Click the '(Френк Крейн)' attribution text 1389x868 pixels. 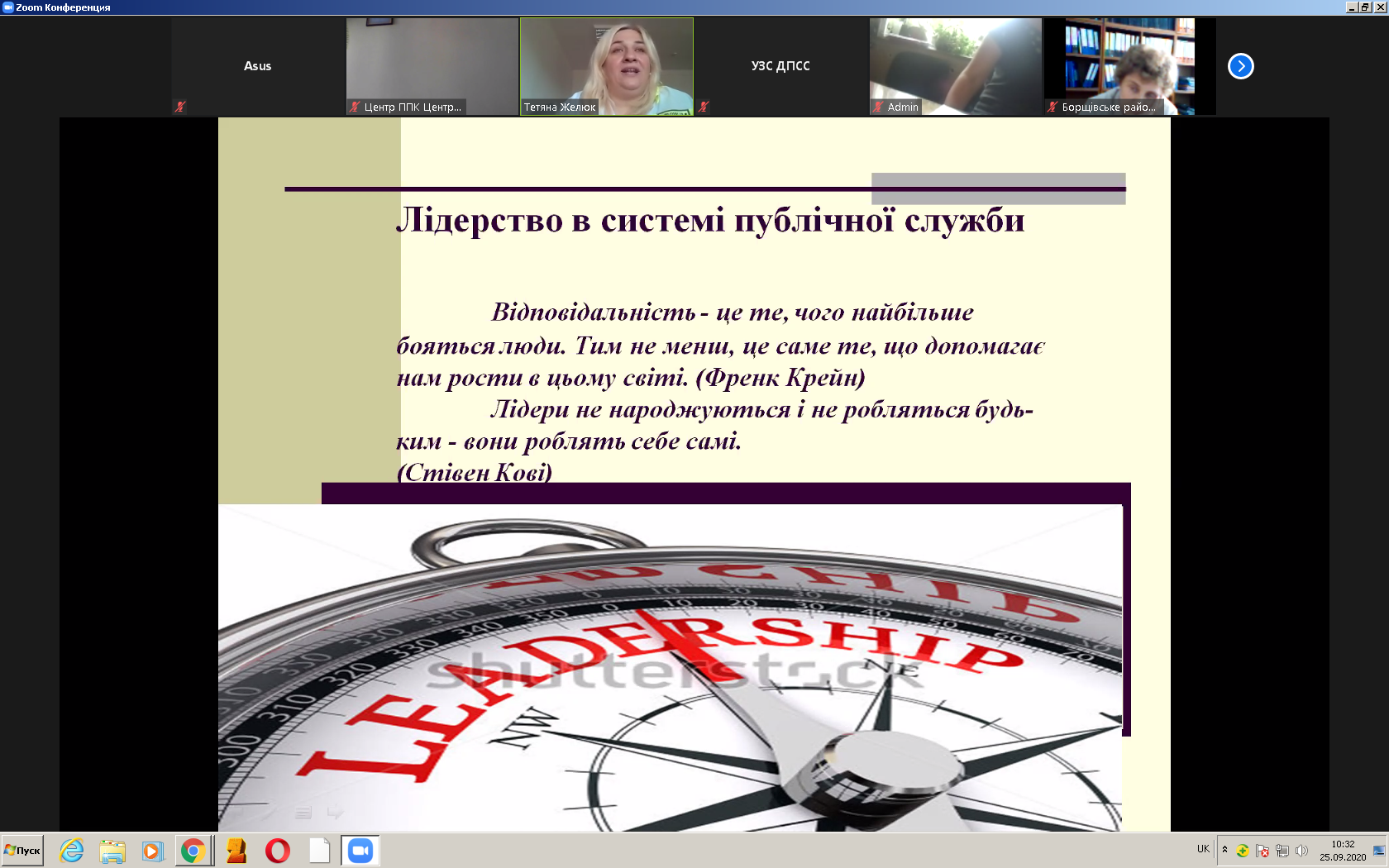780,378
